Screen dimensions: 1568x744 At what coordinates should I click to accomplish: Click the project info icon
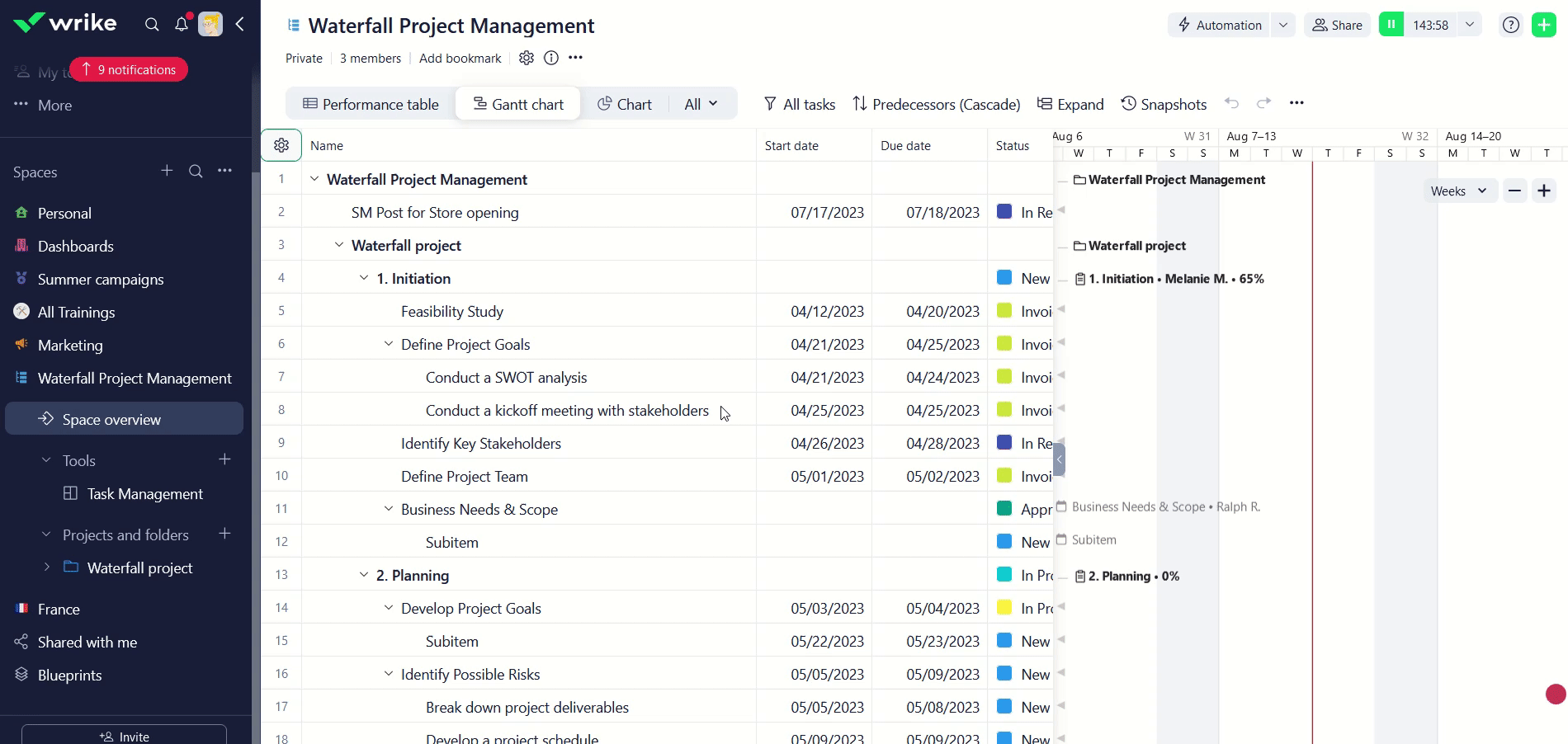pos(551,58)
